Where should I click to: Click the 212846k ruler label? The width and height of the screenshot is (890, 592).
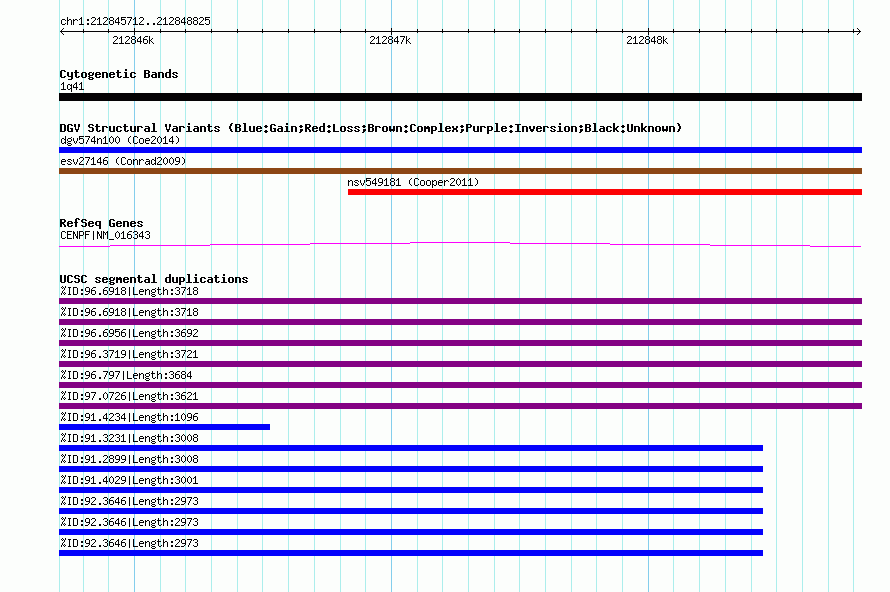point(133,40)
